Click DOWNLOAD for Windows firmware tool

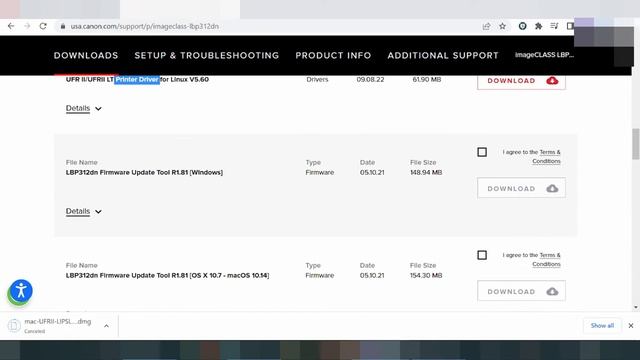pyautogui.click(x=521, y=188)
